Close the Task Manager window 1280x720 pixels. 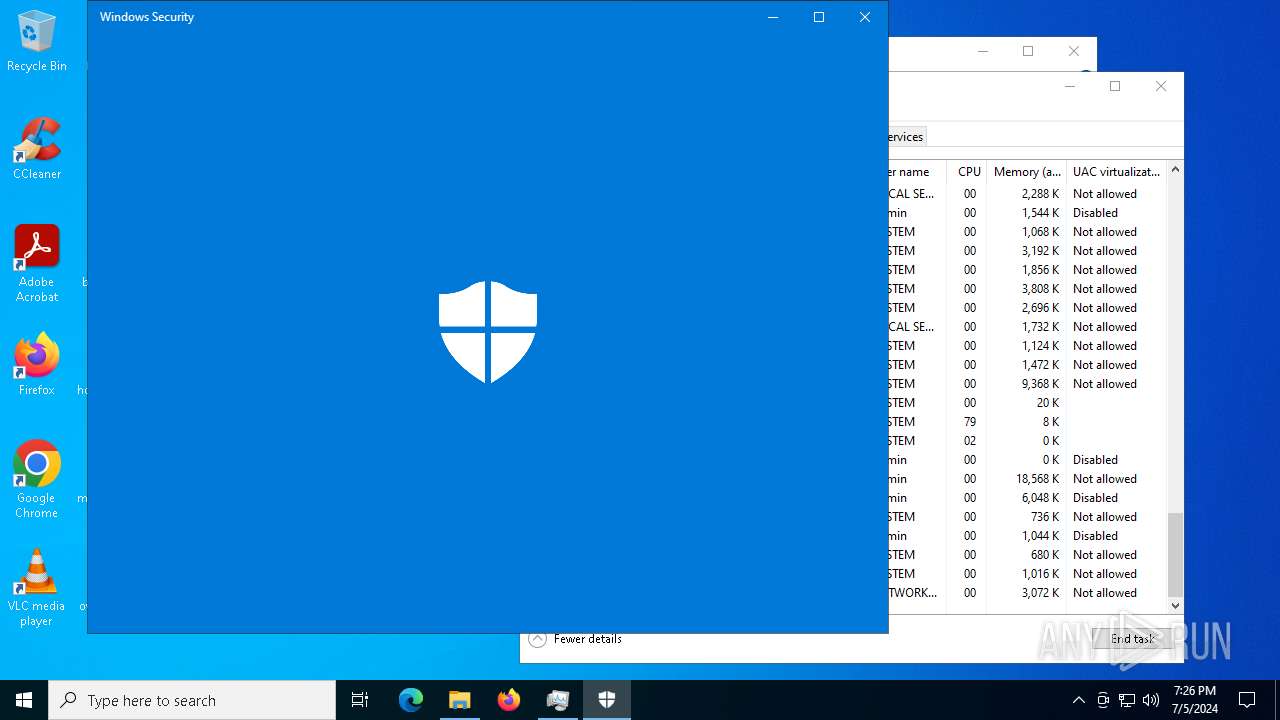(1161, 86)
